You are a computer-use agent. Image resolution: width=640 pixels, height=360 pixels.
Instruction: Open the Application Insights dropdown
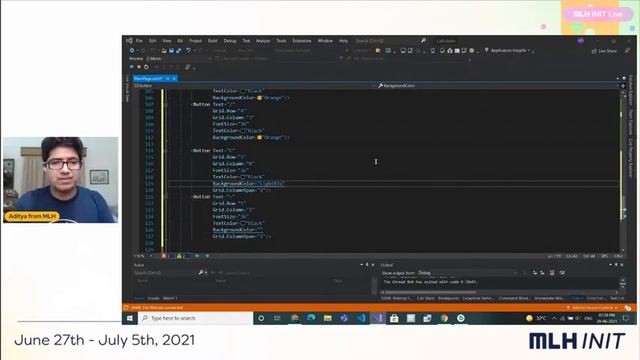pos(509,51)
